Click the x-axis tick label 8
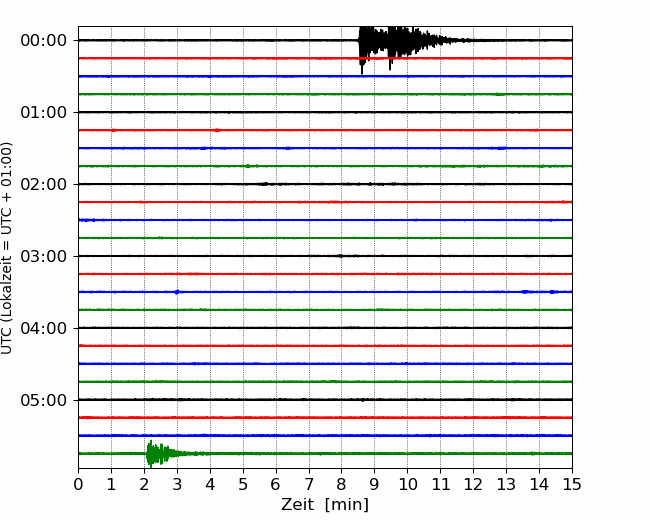Screen dimensions: 650x520 (x=342, y=484)
